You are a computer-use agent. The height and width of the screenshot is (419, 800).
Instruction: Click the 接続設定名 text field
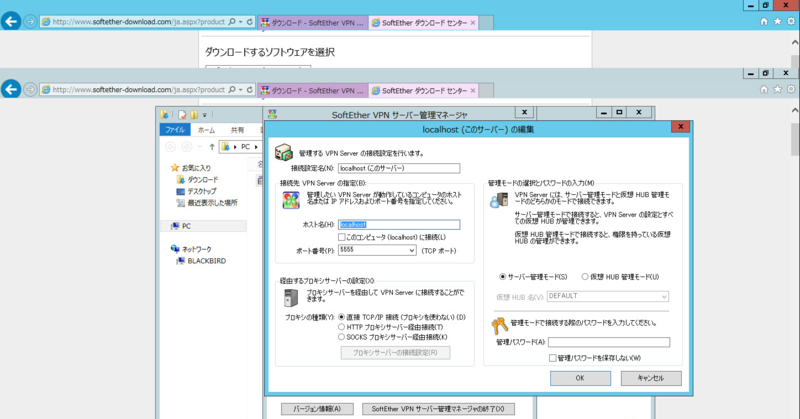pyautogui.click(x=399, y=168)
